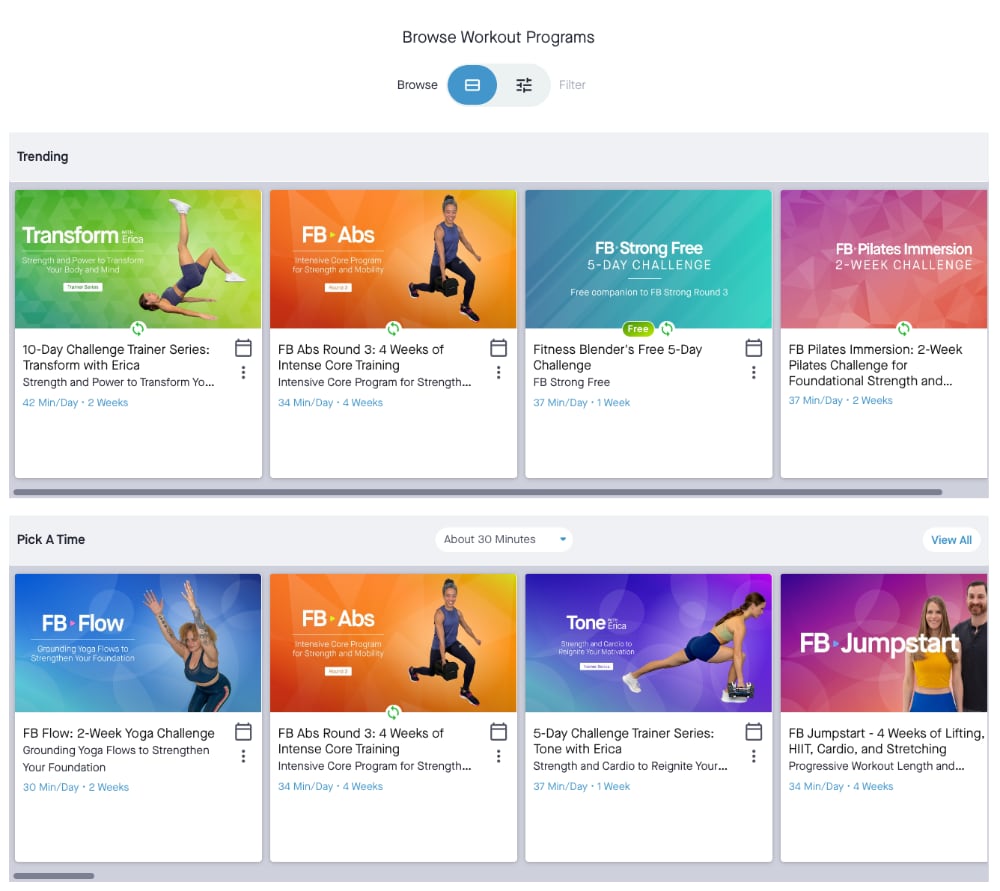Open three-dot menu on Trending FB Abs card
The width and height of the screenshot is (1000, 891).
coord(498,373)
